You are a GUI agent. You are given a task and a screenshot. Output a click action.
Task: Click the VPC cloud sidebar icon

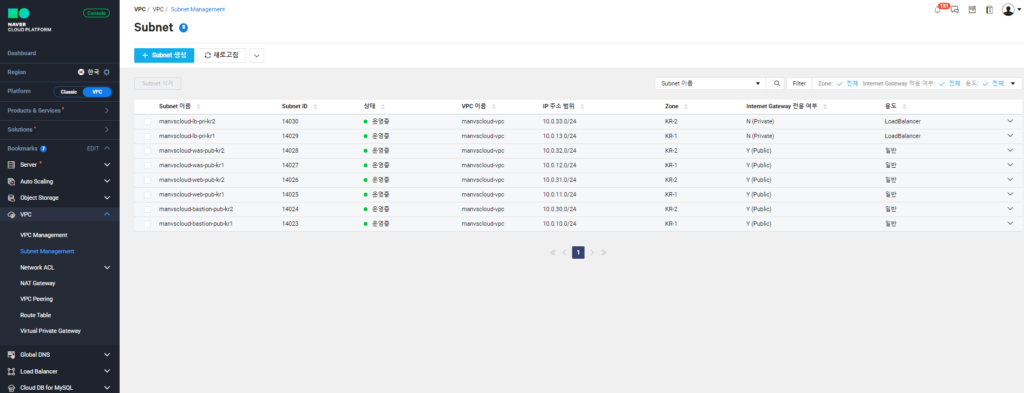11,215
